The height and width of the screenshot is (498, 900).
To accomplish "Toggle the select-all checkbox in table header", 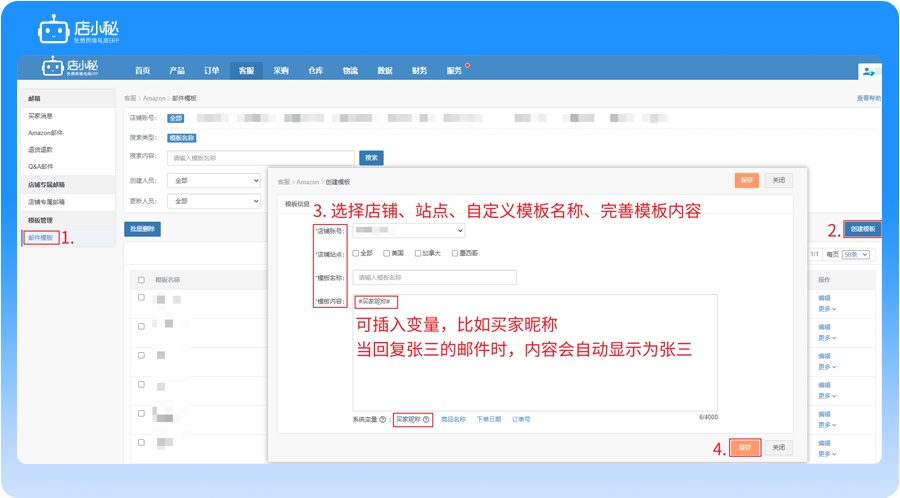I will pyautogui.click(x=141, y=280).
